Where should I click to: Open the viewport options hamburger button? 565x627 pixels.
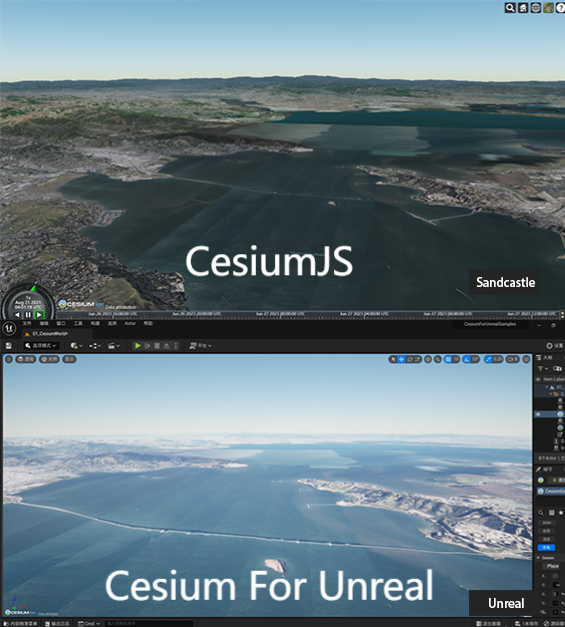[x=9, y=359]
